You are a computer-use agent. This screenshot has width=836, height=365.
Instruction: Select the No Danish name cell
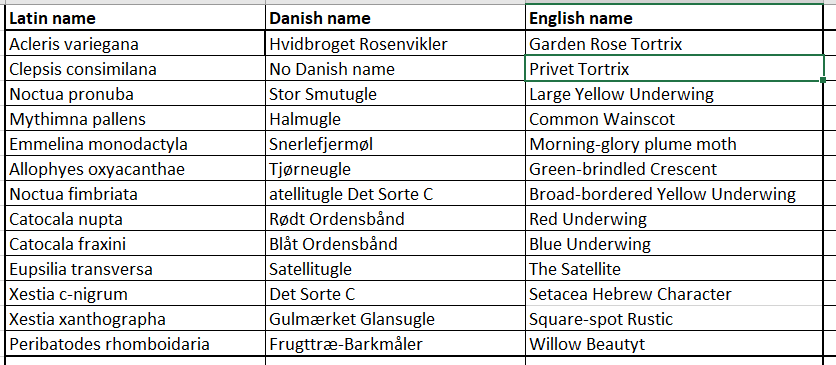click(395, 68)
